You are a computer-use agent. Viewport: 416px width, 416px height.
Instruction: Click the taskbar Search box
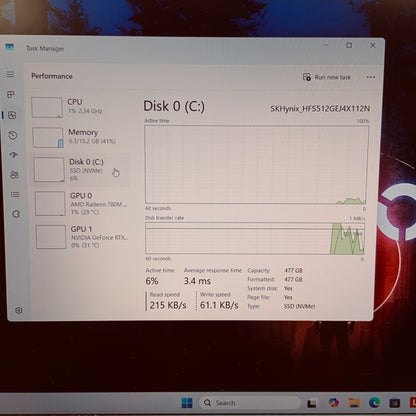coord(249,403)
